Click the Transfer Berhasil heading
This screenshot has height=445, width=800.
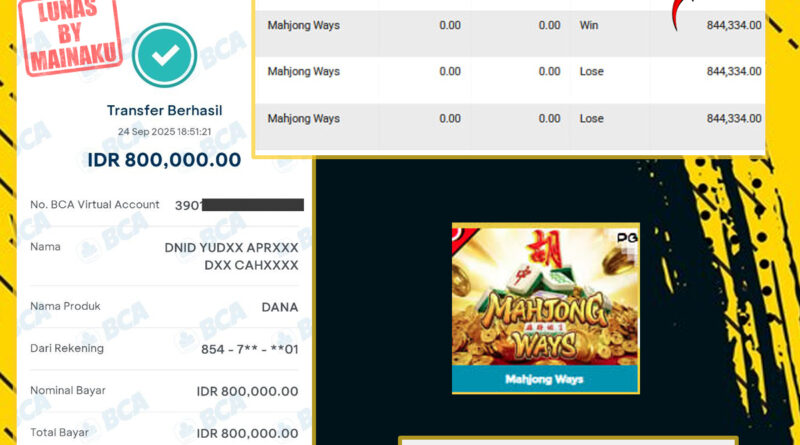[x=164, y=110]
